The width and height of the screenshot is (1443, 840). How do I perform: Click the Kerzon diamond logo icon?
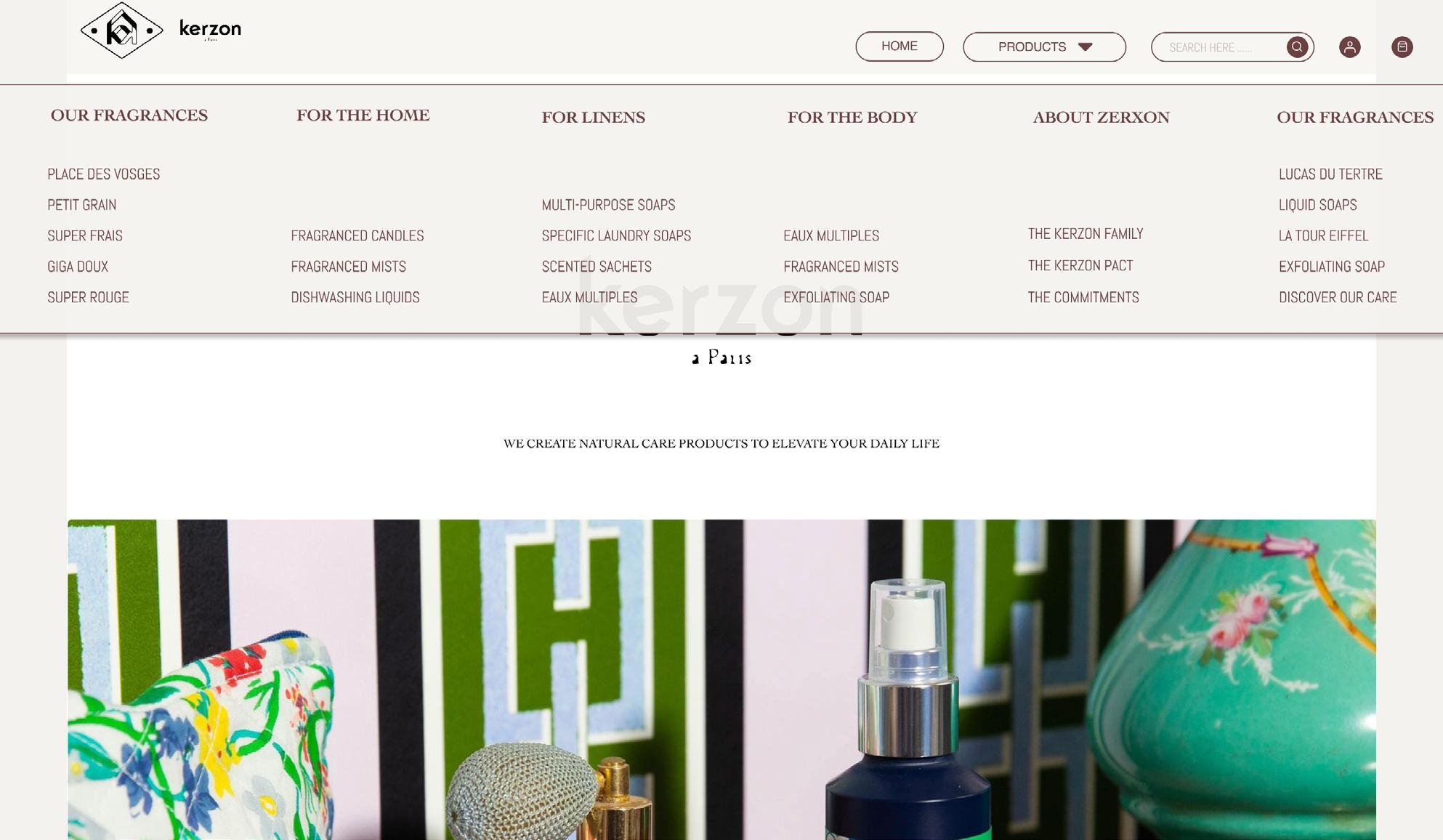pyautogui.click(x=121, y=31)
